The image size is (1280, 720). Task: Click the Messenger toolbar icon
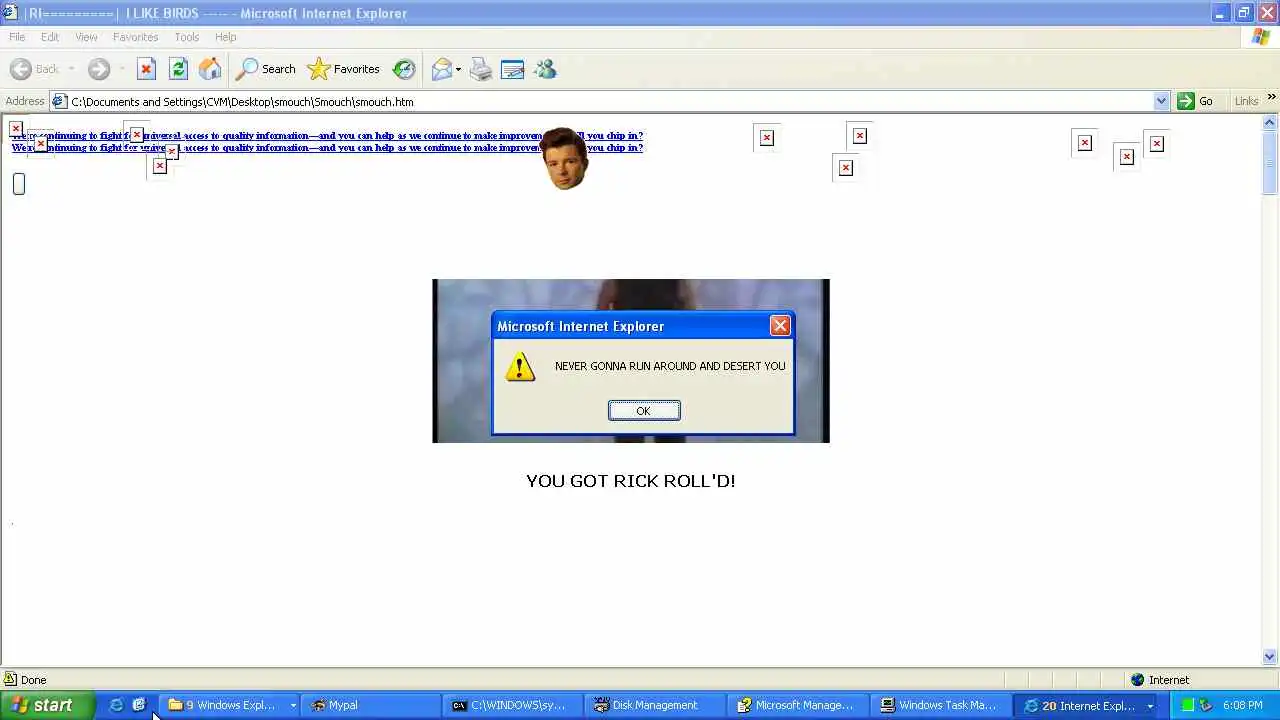pyautogui.click(x=545, y=69)
